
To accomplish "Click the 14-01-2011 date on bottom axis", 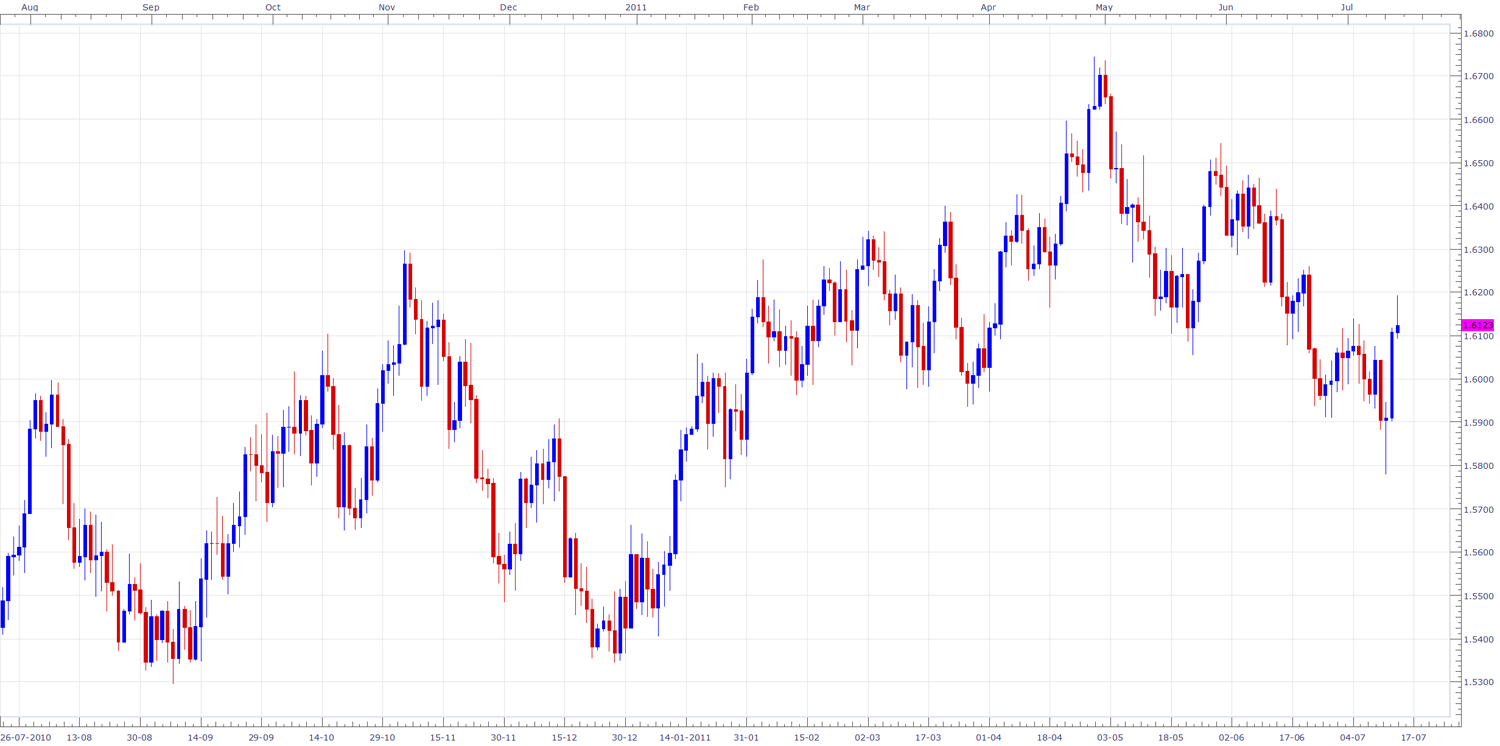I will (x=686, y=738).
